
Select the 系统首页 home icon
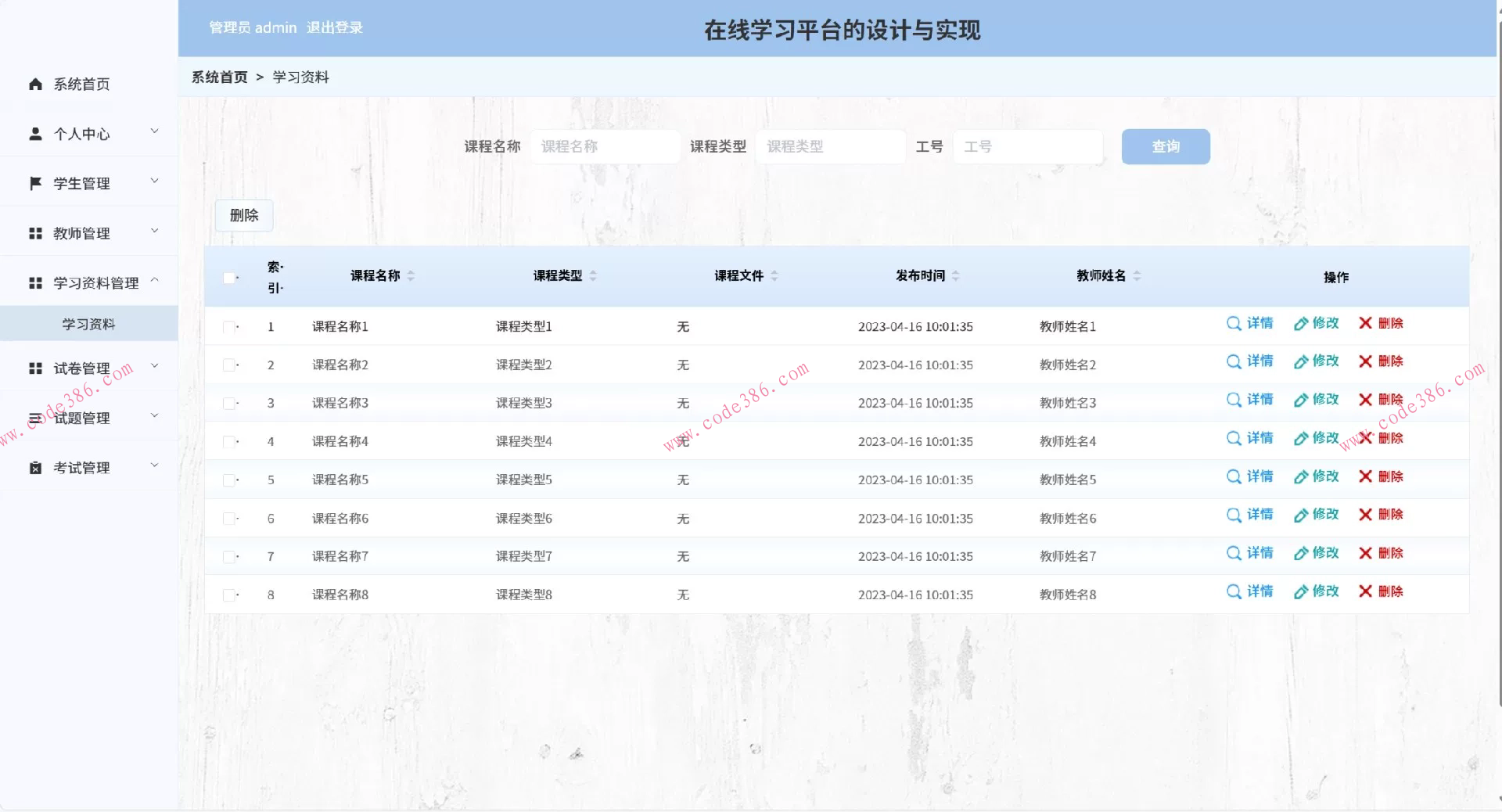pos(34,84)
